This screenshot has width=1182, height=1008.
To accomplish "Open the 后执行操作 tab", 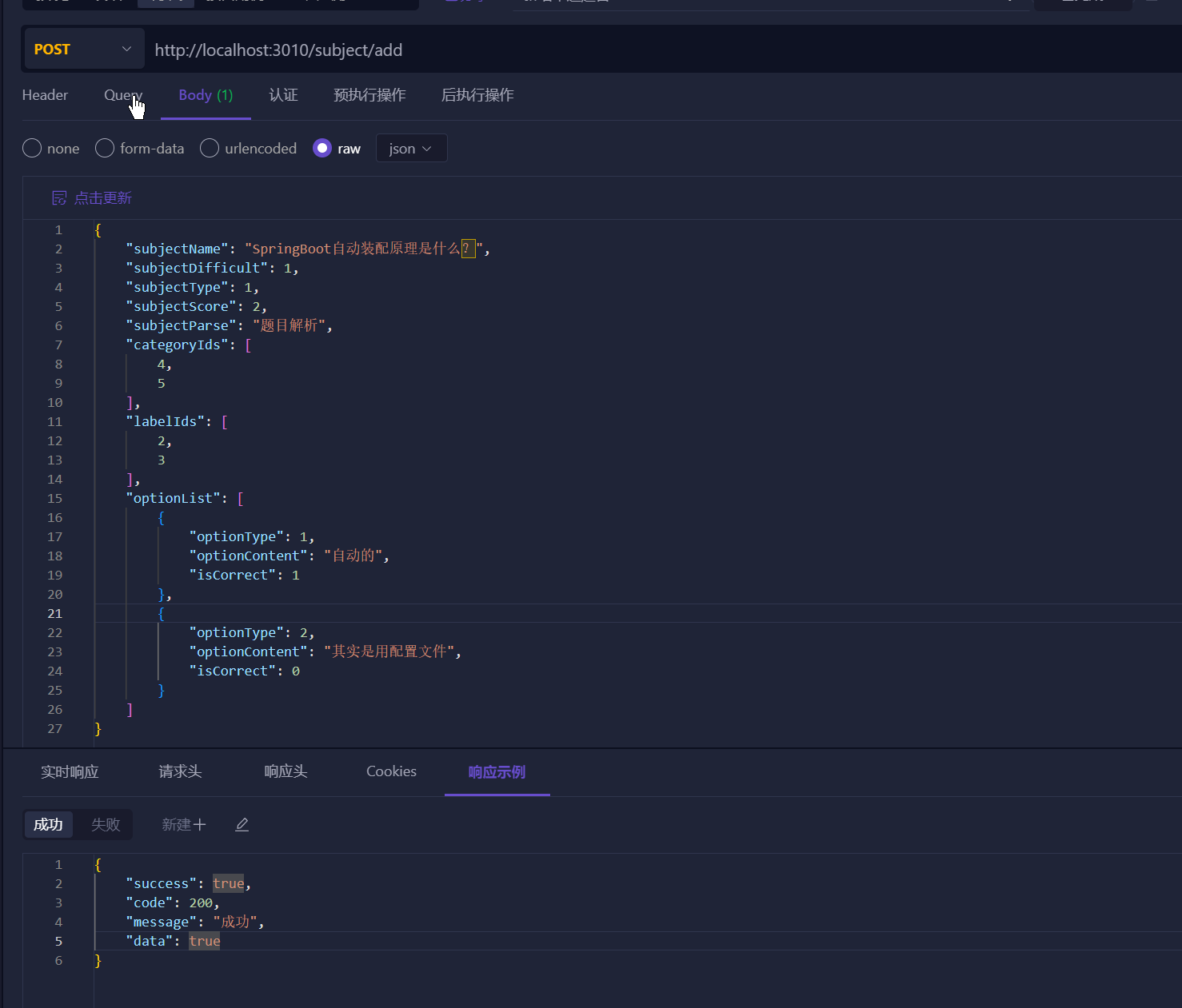I will (x=477, y=95).
